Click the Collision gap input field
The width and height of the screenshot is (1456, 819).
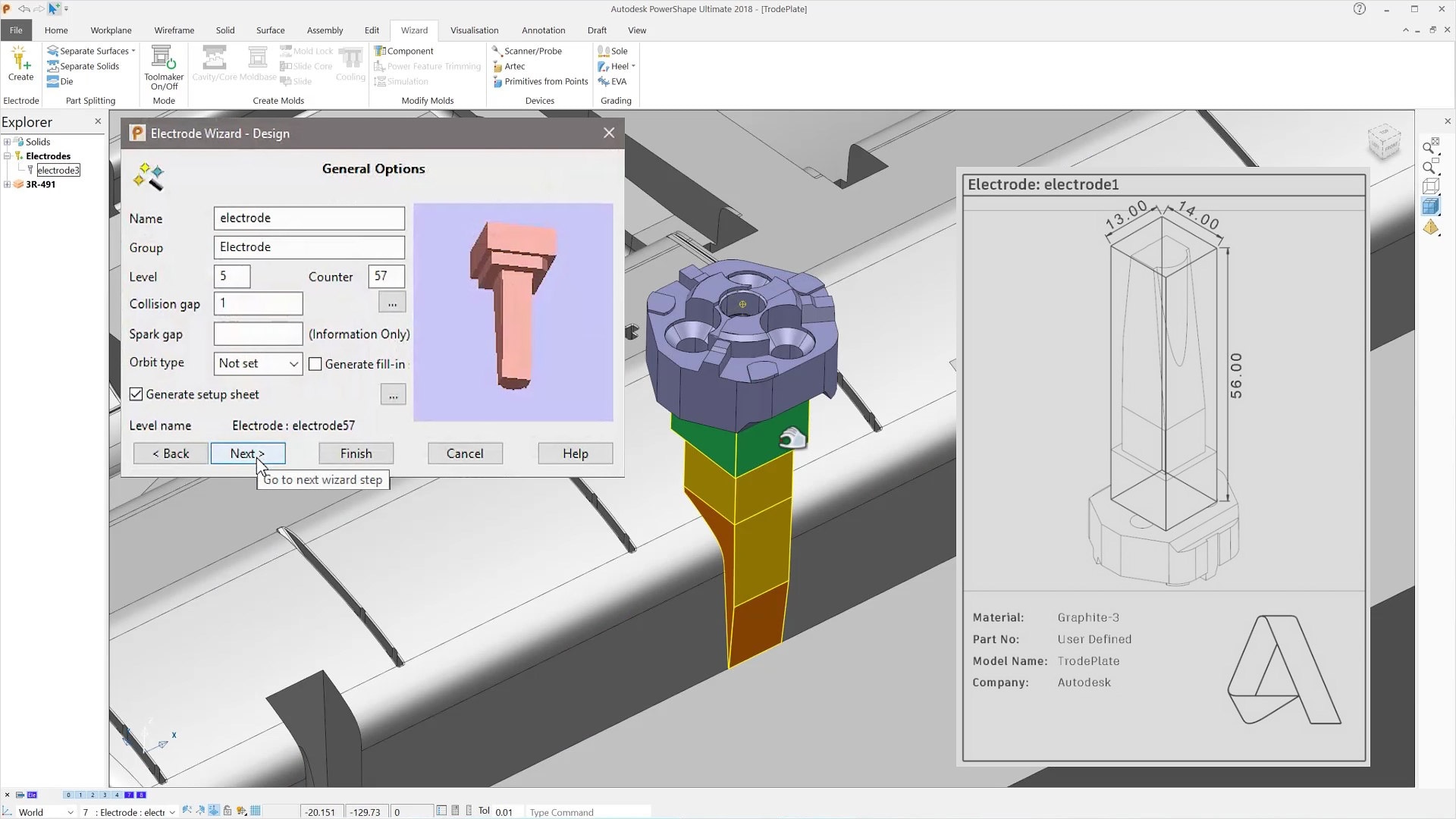pyautogui.click(x=258, y=303)
